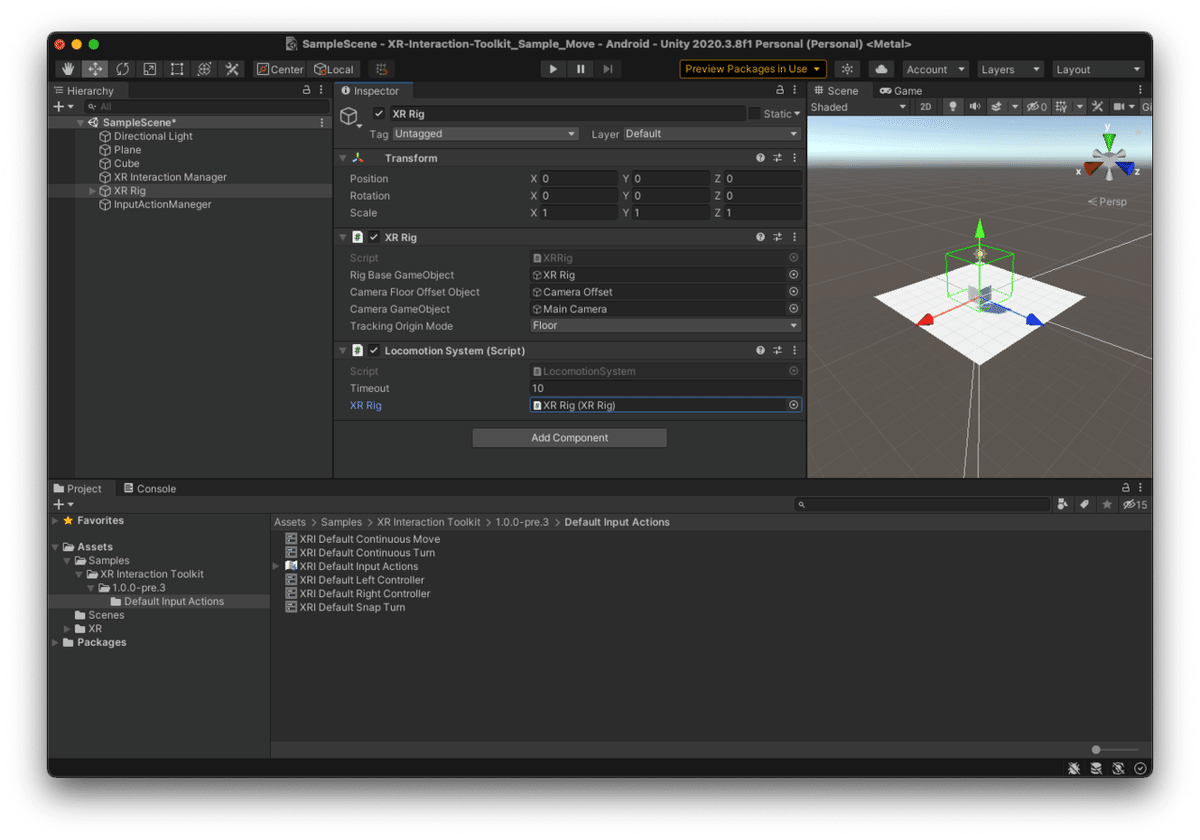The image size is (1200, 840).
Task: Toggle pivot Center button
Action: [279, 69]
